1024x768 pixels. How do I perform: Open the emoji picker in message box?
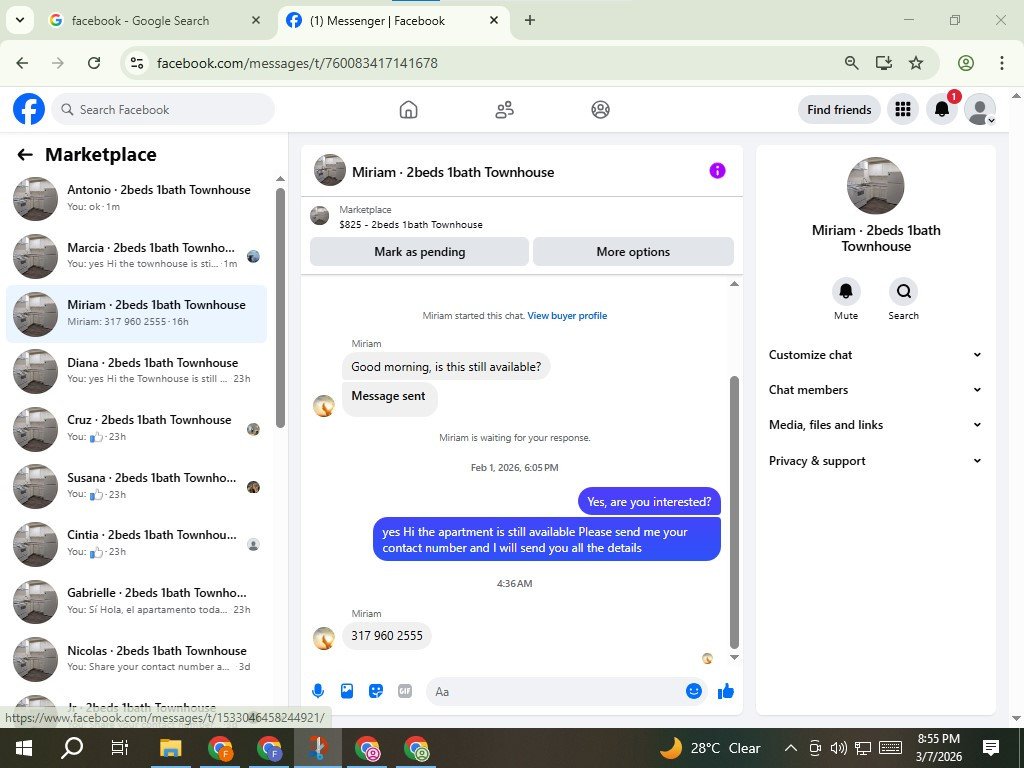(694, 691)
